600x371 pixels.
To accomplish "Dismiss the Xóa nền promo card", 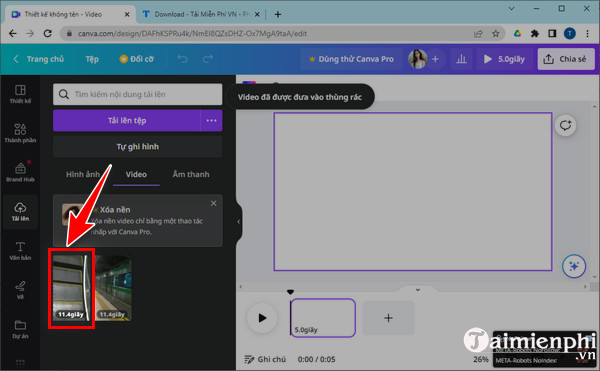I will (214, 203).
